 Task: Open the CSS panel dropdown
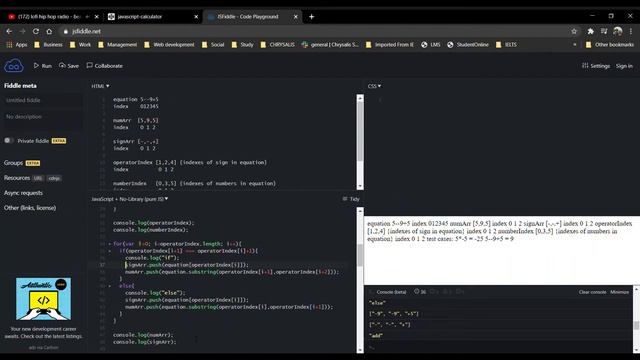point(374,86)
